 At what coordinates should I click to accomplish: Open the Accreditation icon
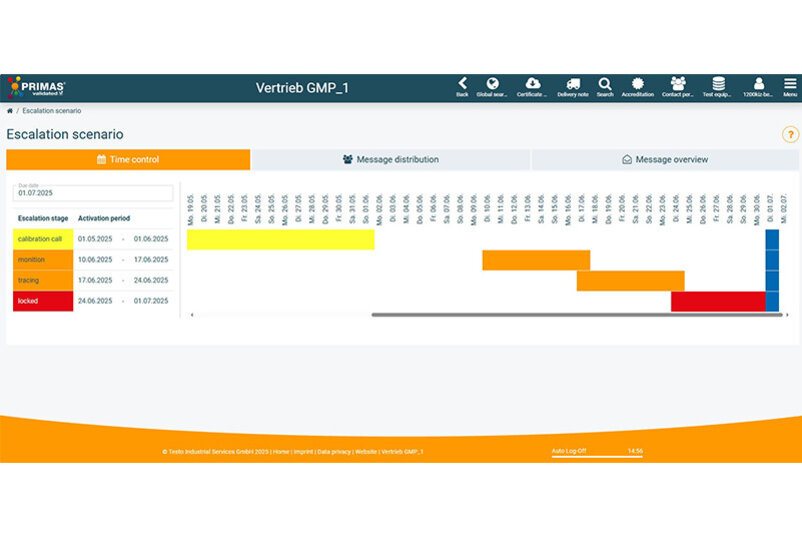[637, 84]
